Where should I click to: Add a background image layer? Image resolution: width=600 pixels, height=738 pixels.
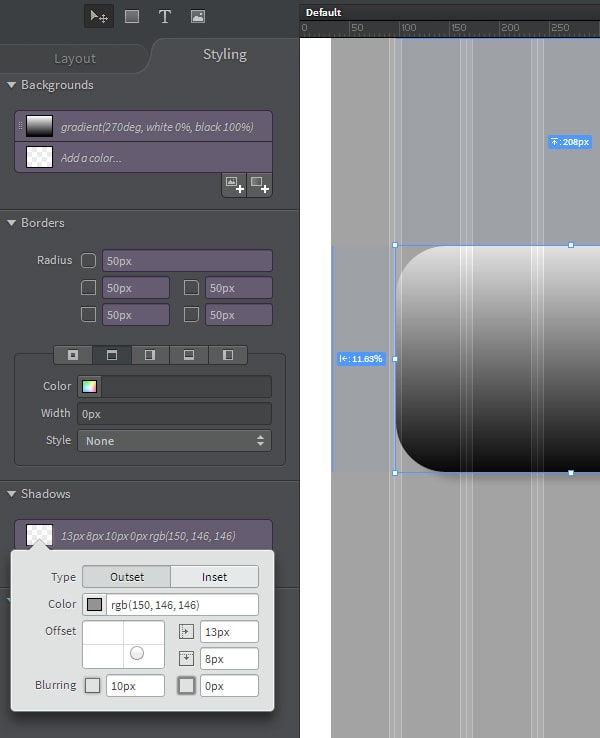pyautogui.click(x=234, y=184)
